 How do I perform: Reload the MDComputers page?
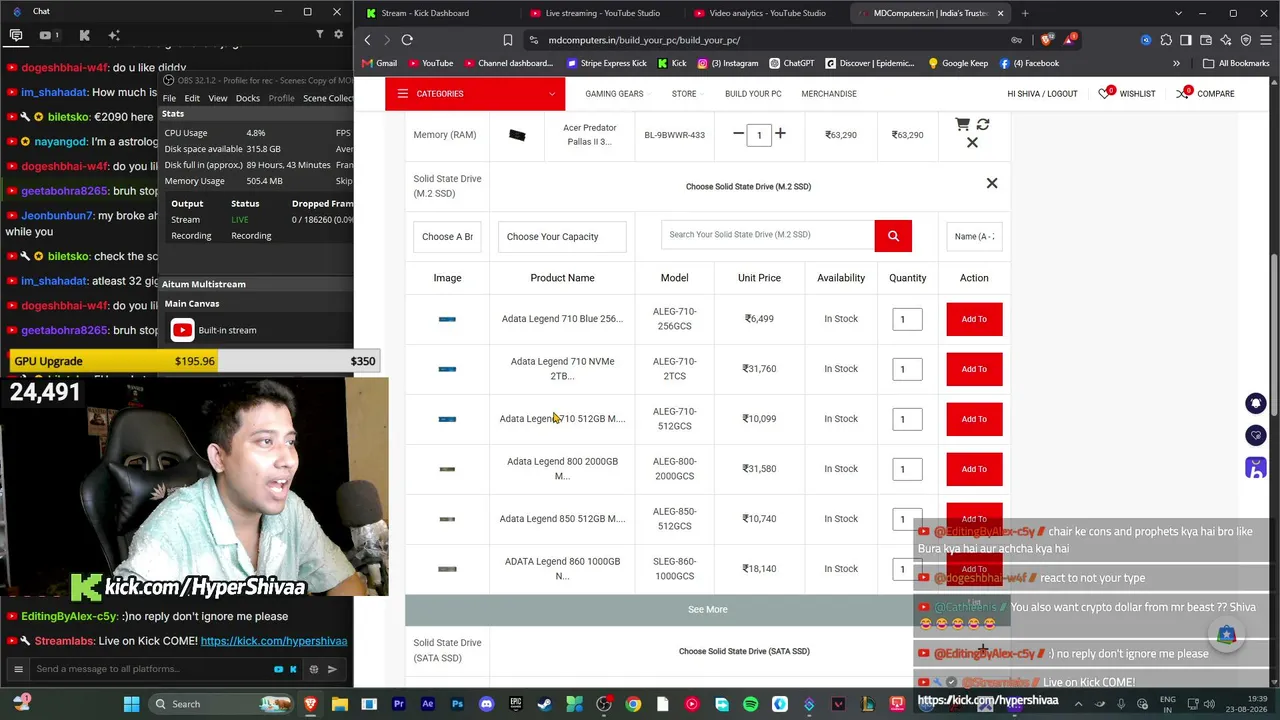click(x=407, y=40)
